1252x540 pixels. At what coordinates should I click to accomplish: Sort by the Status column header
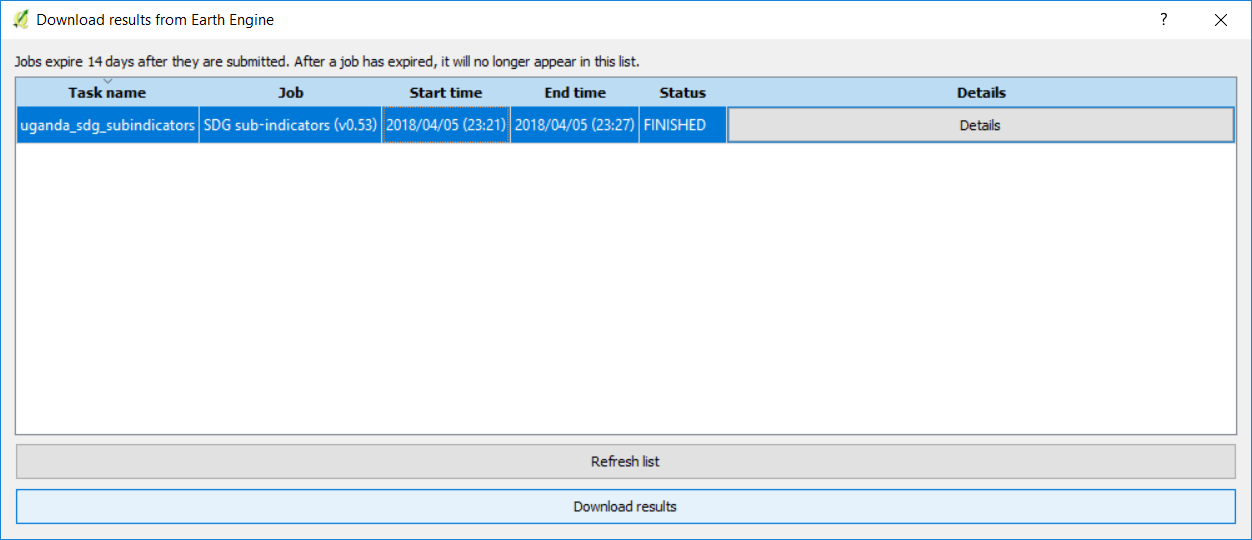pos(682,93)
